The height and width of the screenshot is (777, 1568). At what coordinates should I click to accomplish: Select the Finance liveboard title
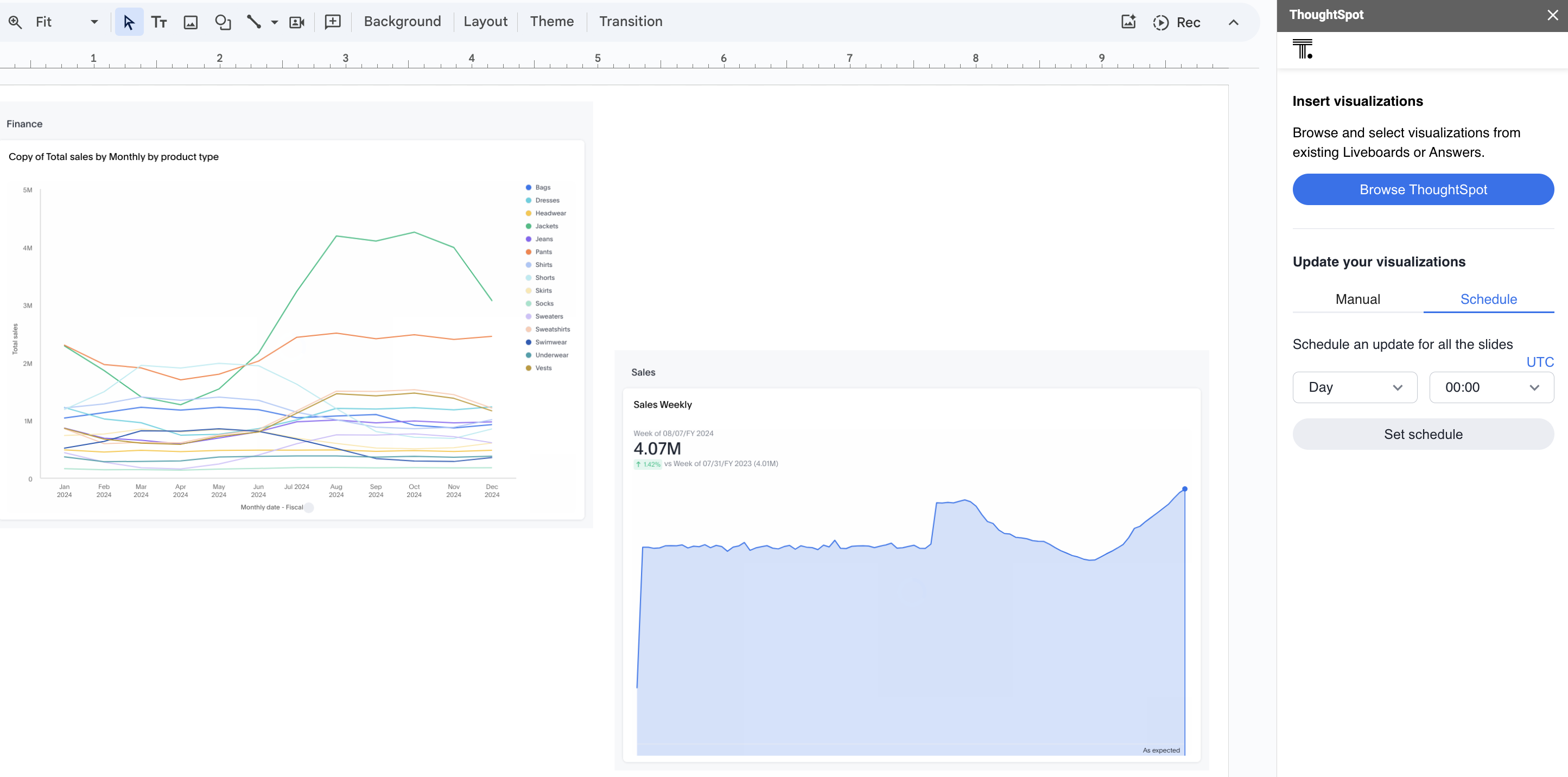(x=24, y=124)
